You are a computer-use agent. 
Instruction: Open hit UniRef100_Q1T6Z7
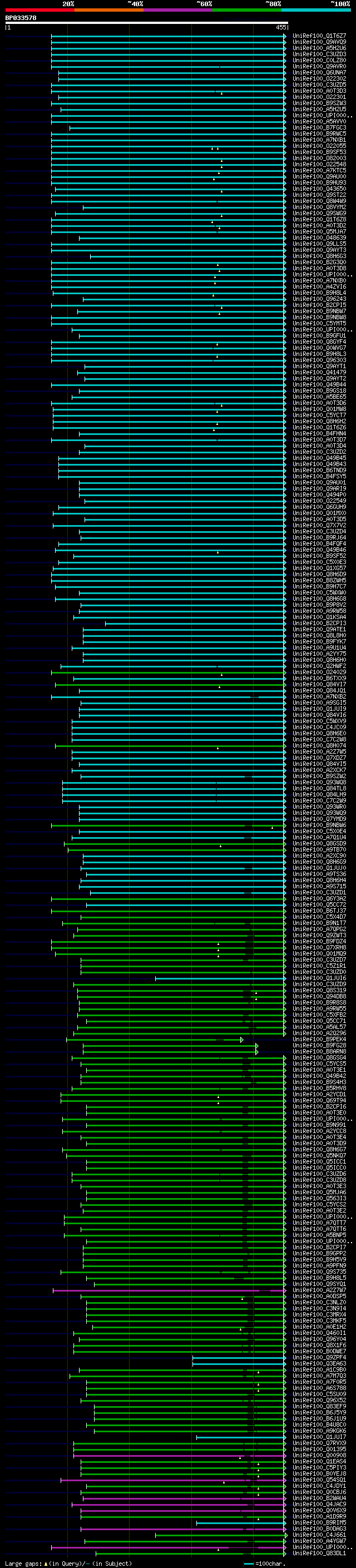coord(319,36)
